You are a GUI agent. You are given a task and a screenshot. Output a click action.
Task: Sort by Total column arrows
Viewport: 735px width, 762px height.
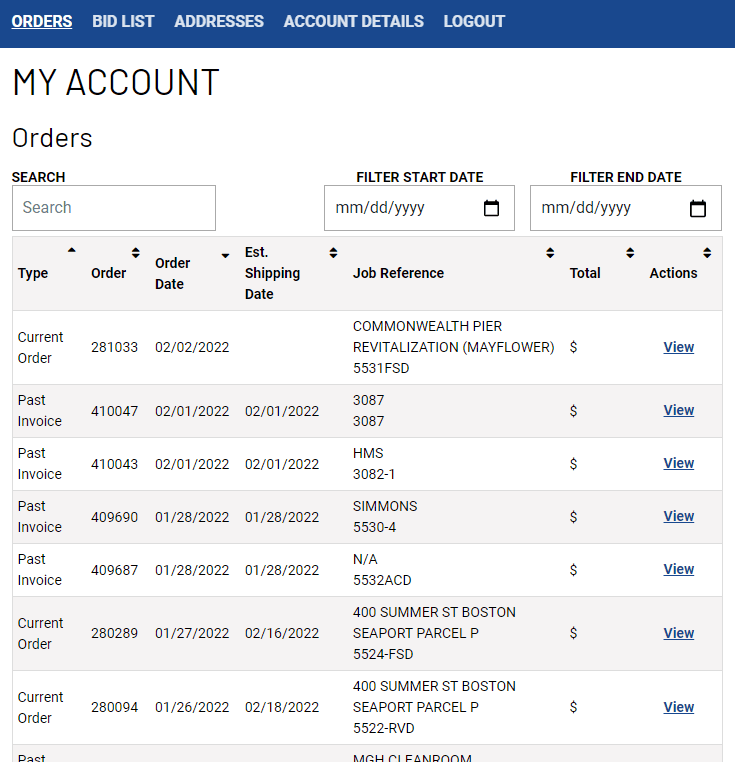point(630,253)
